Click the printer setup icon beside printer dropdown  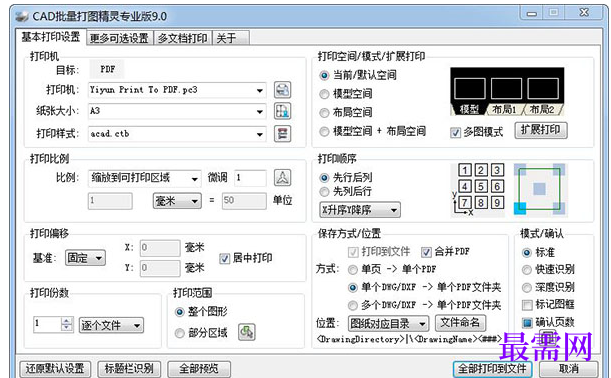[x=282, y=90]
